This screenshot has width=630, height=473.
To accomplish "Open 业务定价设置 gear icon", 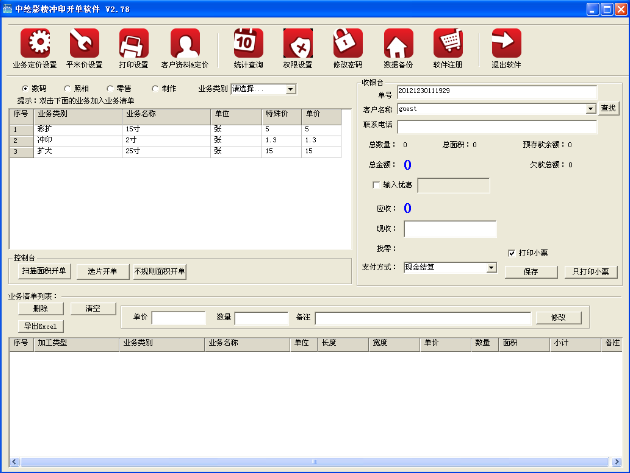I will 36,44.
